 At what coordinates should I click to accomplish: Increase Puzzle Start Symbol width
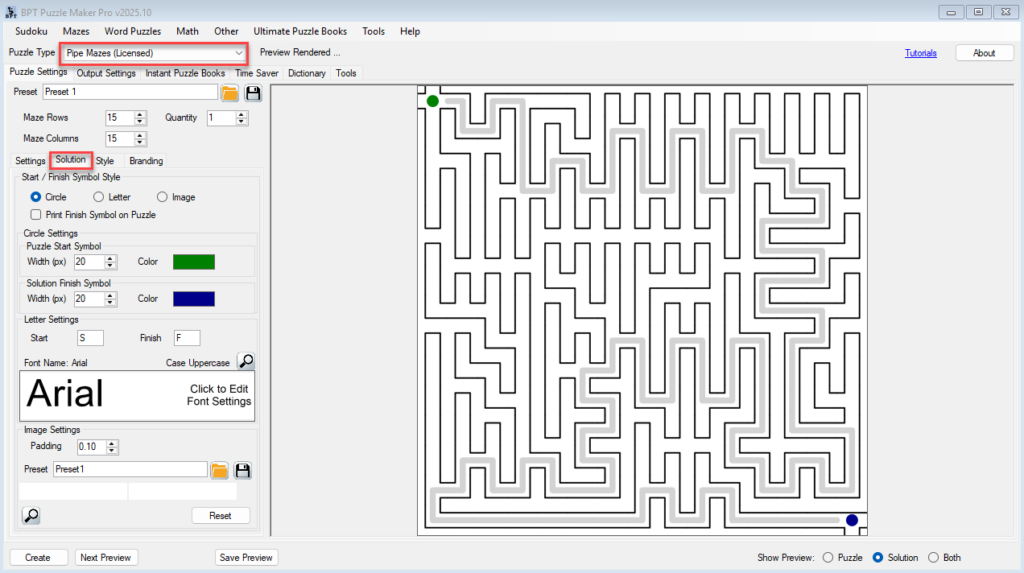click(x=110, y=259)
